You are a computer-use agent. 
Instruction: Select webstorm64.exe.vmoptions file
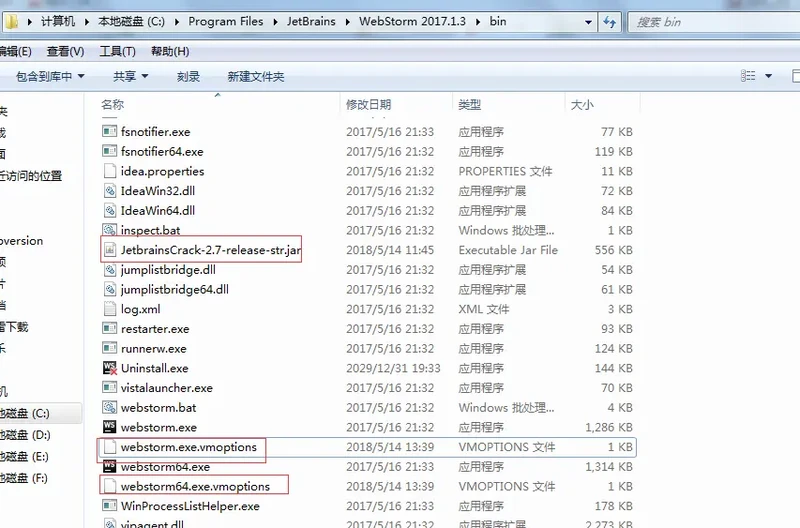coord(195,486)
